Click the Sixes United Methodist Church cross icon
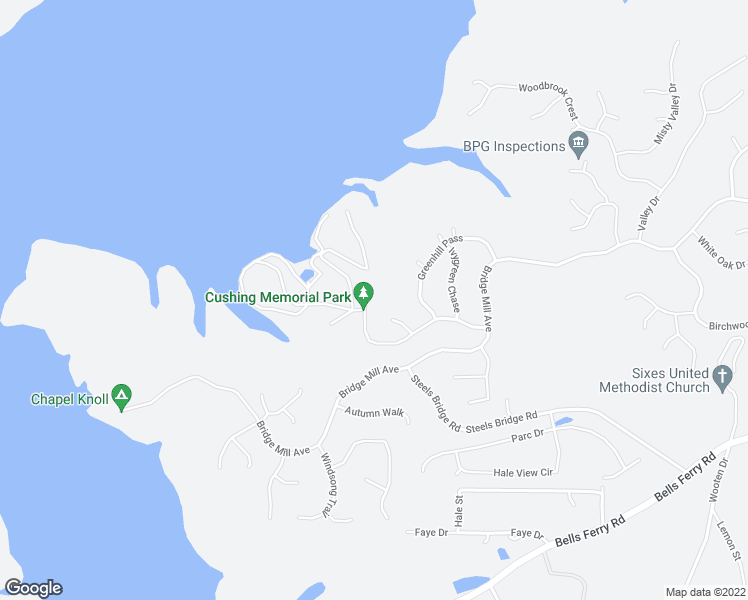Screen dimensions: 748x600 (722, 378)
